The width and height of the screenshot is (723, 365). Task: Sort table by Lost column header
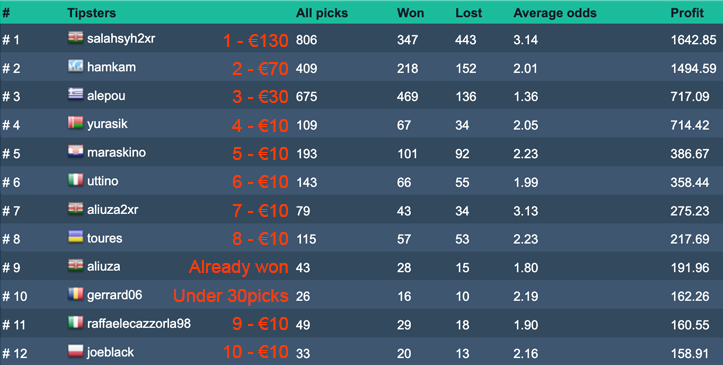point(468,13)
